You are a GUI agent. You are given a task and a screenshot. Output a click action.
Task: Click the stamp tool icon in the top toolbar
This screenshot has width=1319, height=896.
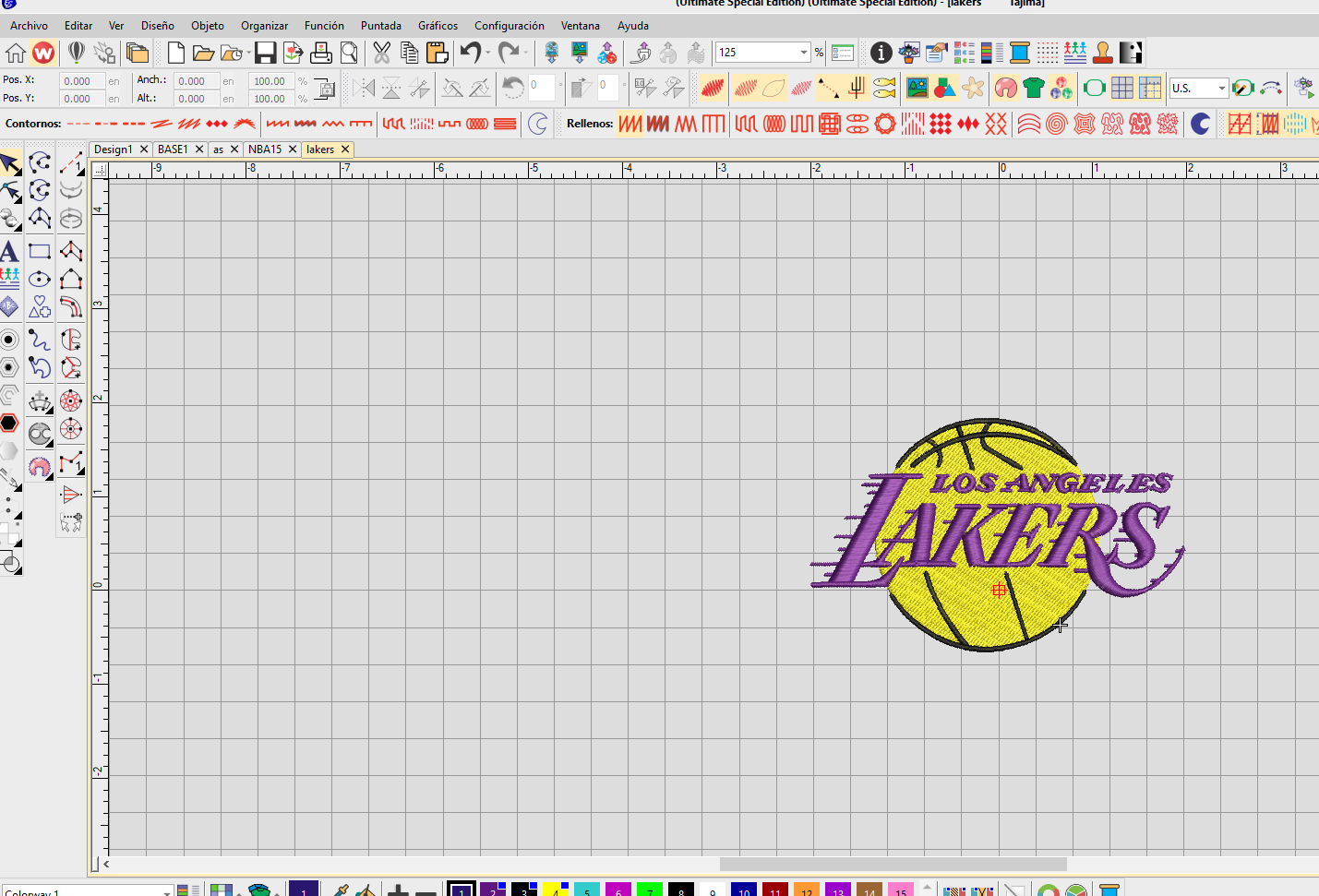[x=1103, y=53]
